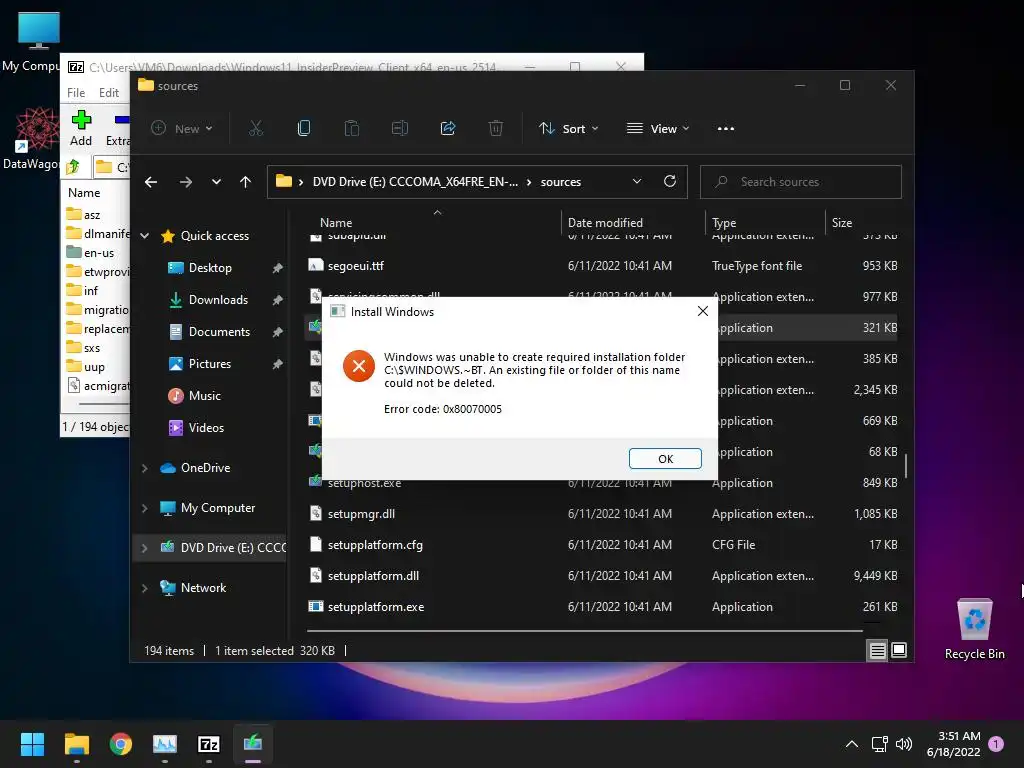Click the Share icon in Explorer toolbar
Viewport: 1024px width, 768px height.
point(447,128)
